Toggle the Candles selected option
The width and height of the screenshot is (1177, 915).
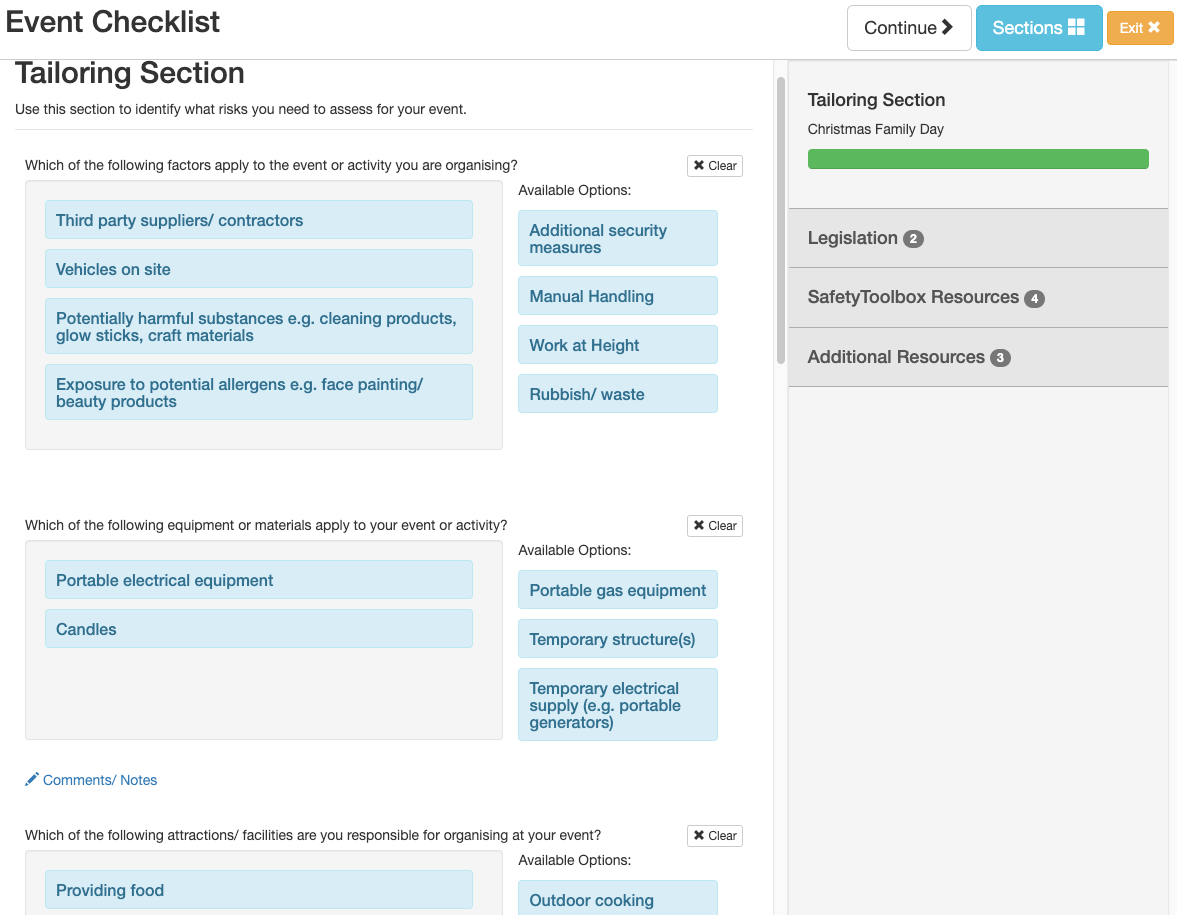point(258,629)
